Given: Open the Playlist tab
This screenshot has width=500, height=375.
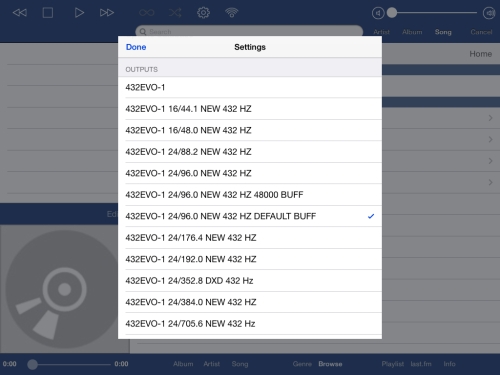Looking at the screenshot, I should pos(393,364).
